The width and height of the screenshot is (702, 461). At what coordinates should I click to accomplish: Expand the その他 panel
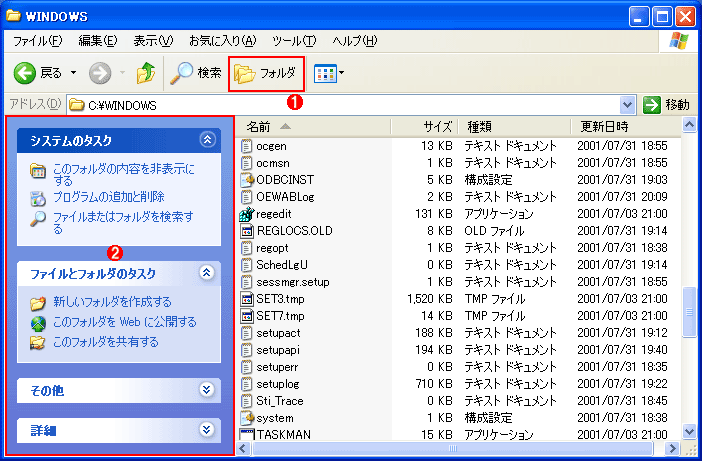click(x=207, y=389)
